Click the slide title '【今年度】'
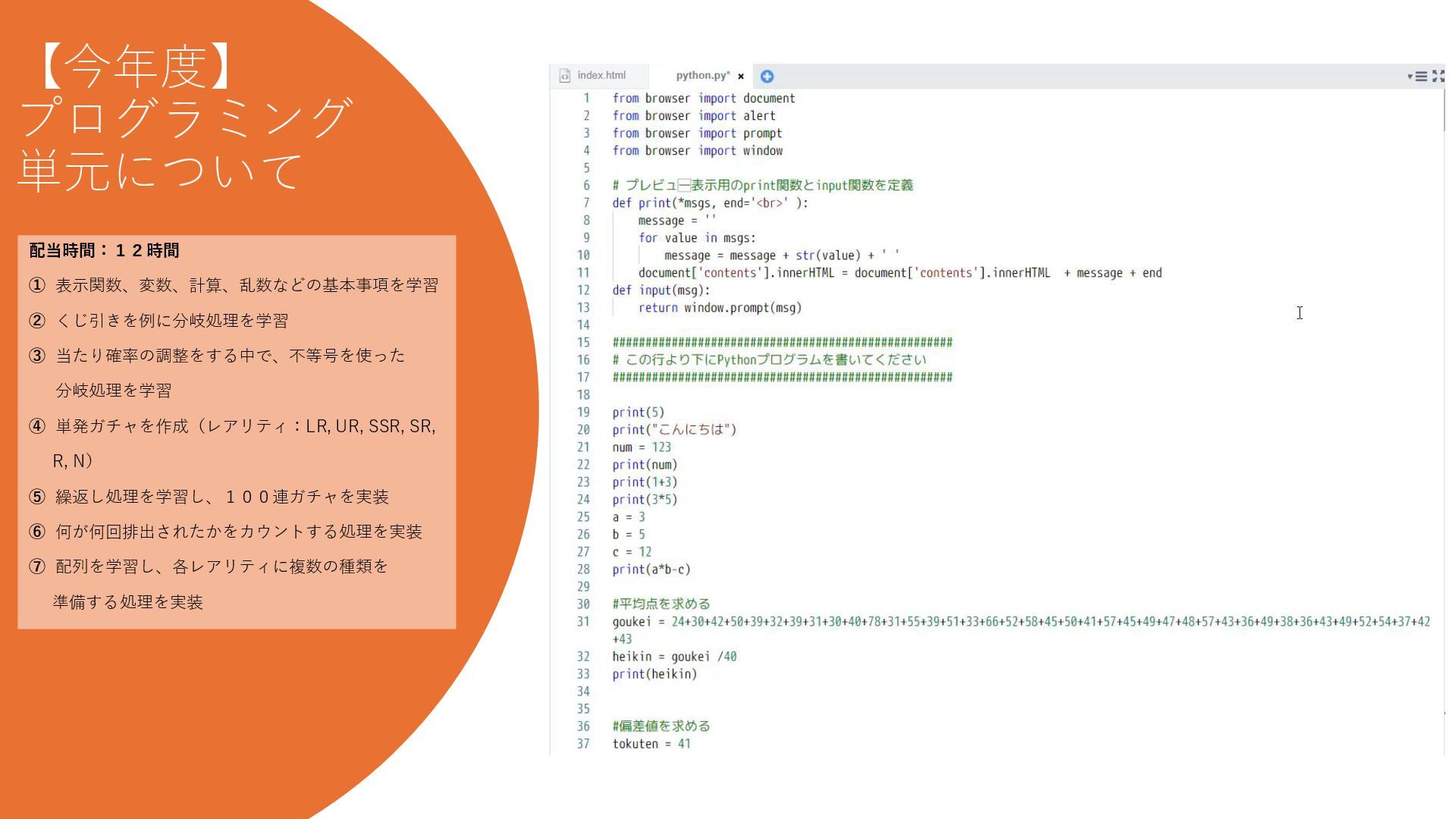The image size is (1456, 819). point(135,65)
